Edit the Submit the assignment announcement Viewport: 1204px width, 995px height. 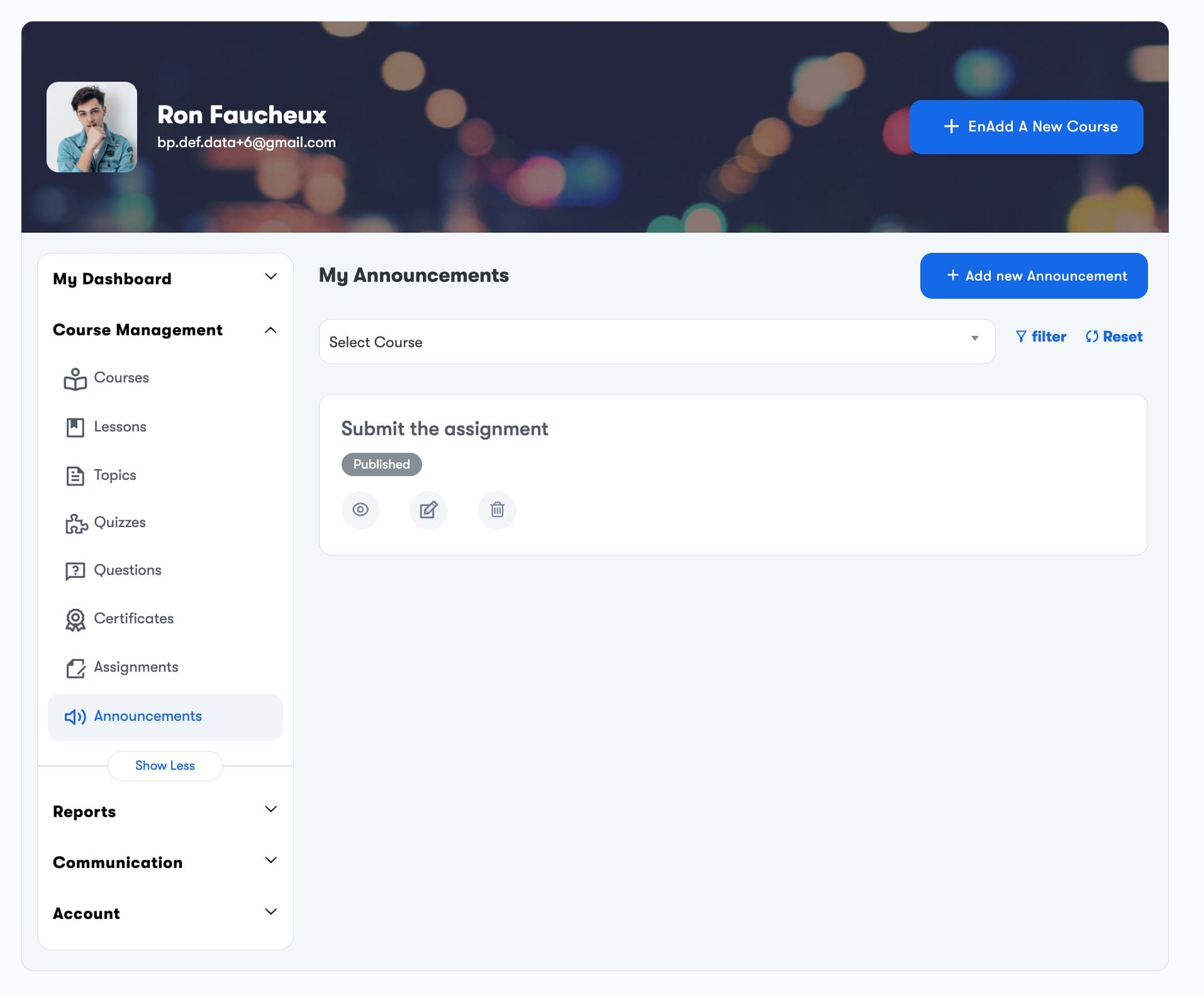428,509
